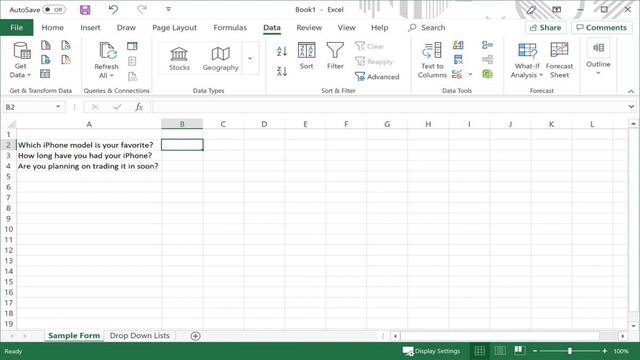
Task: Switch to Normal view
Action: coord(480,351)
